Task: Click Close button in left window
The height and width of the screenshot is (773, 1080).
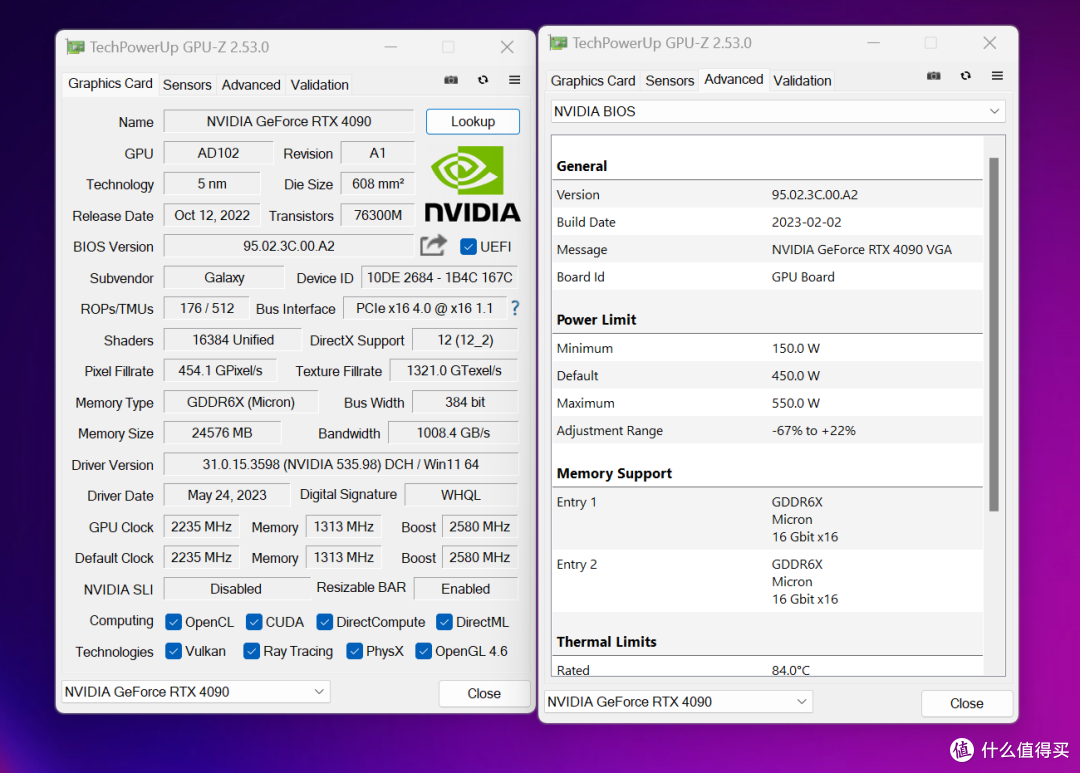Action: tap(484, 693)
